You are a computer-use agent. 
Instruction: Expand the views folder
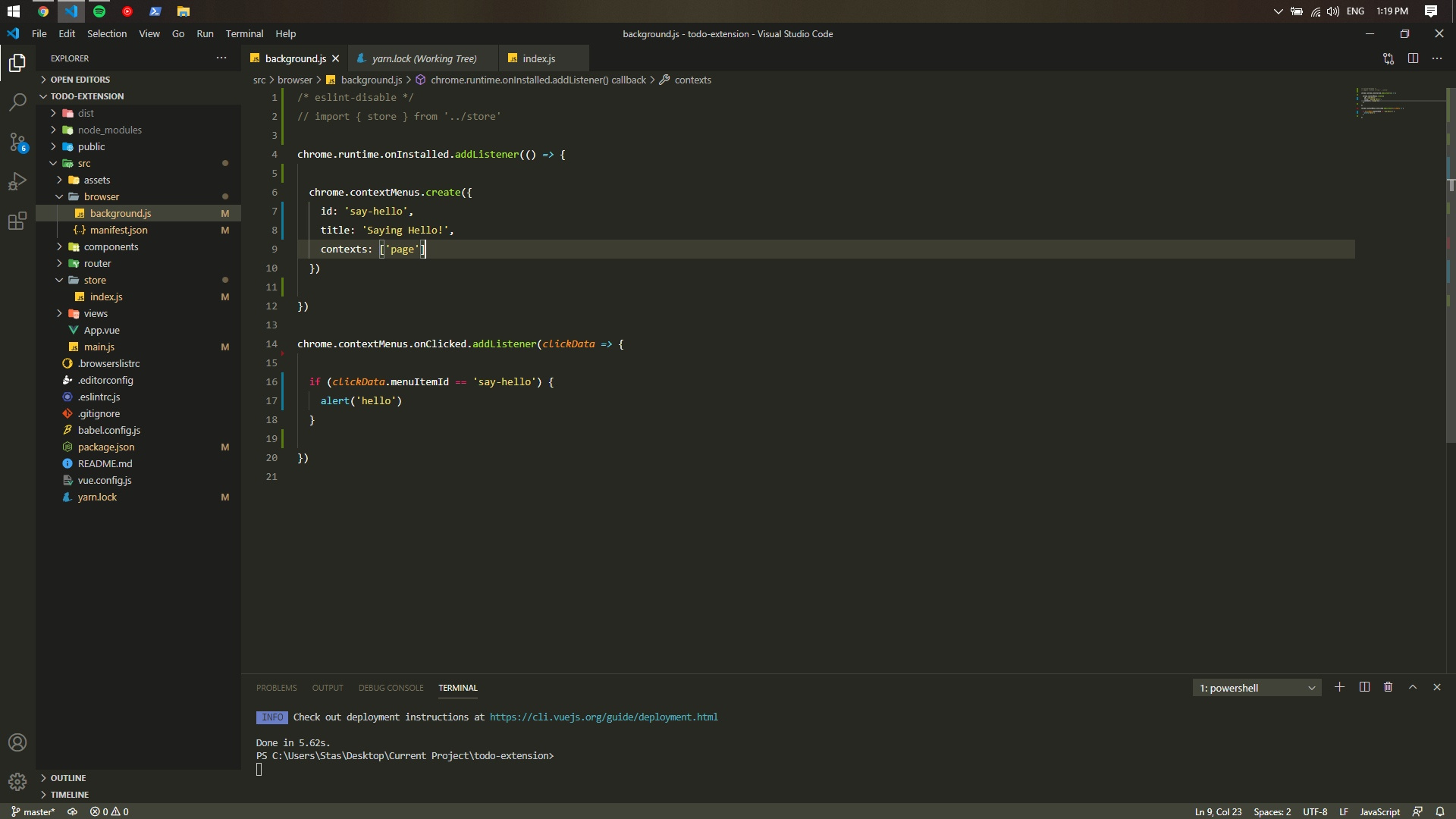139,313
